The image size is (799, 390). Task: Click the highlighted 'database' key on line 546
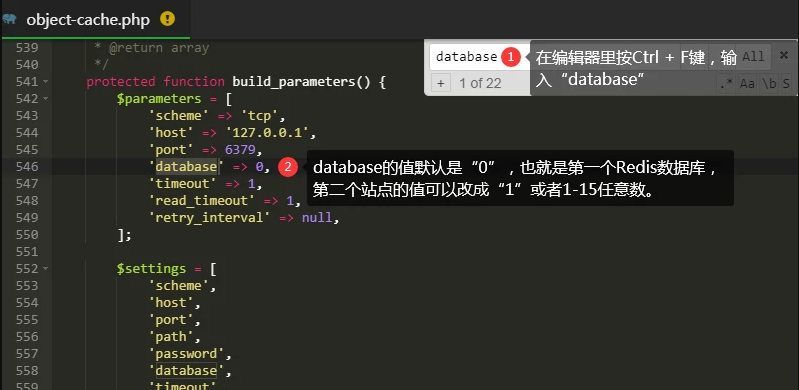187,167
